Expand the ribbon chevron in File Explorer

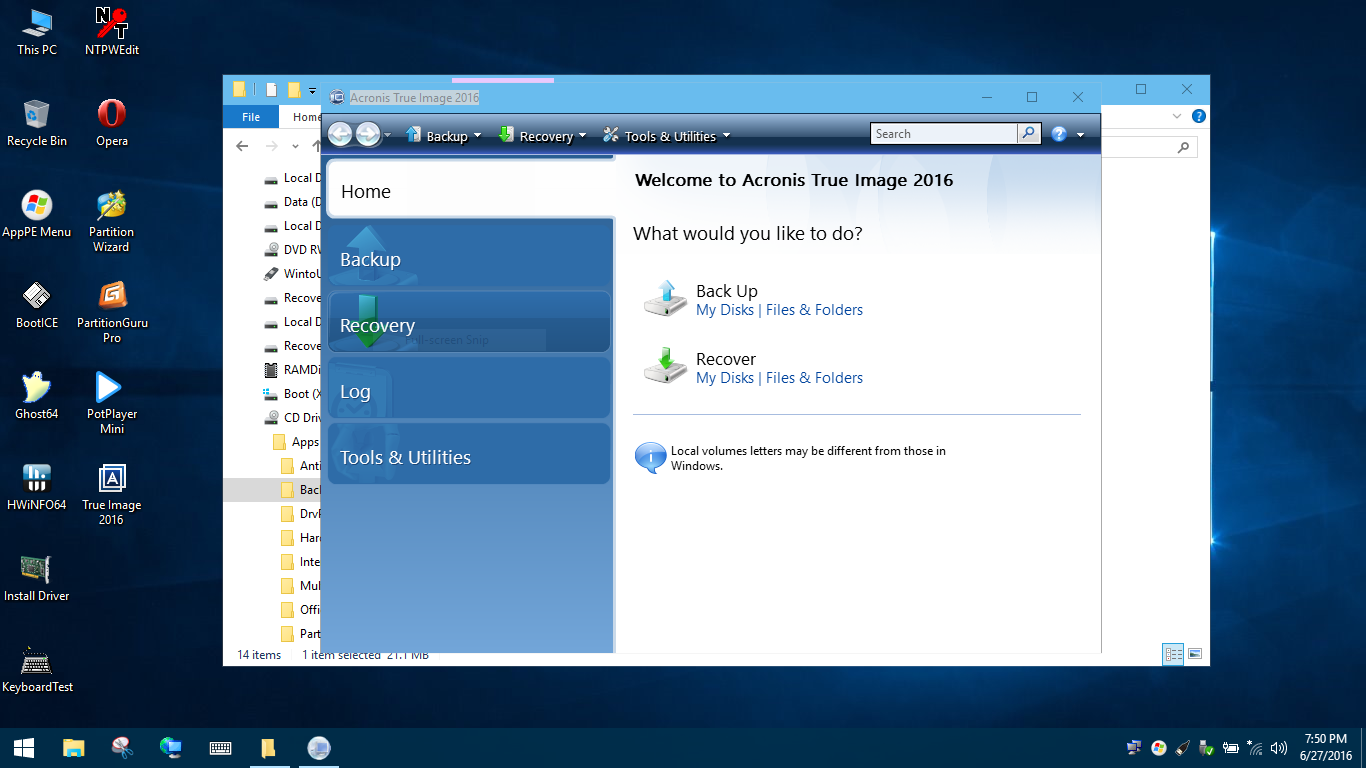(x=1177, y=116)
